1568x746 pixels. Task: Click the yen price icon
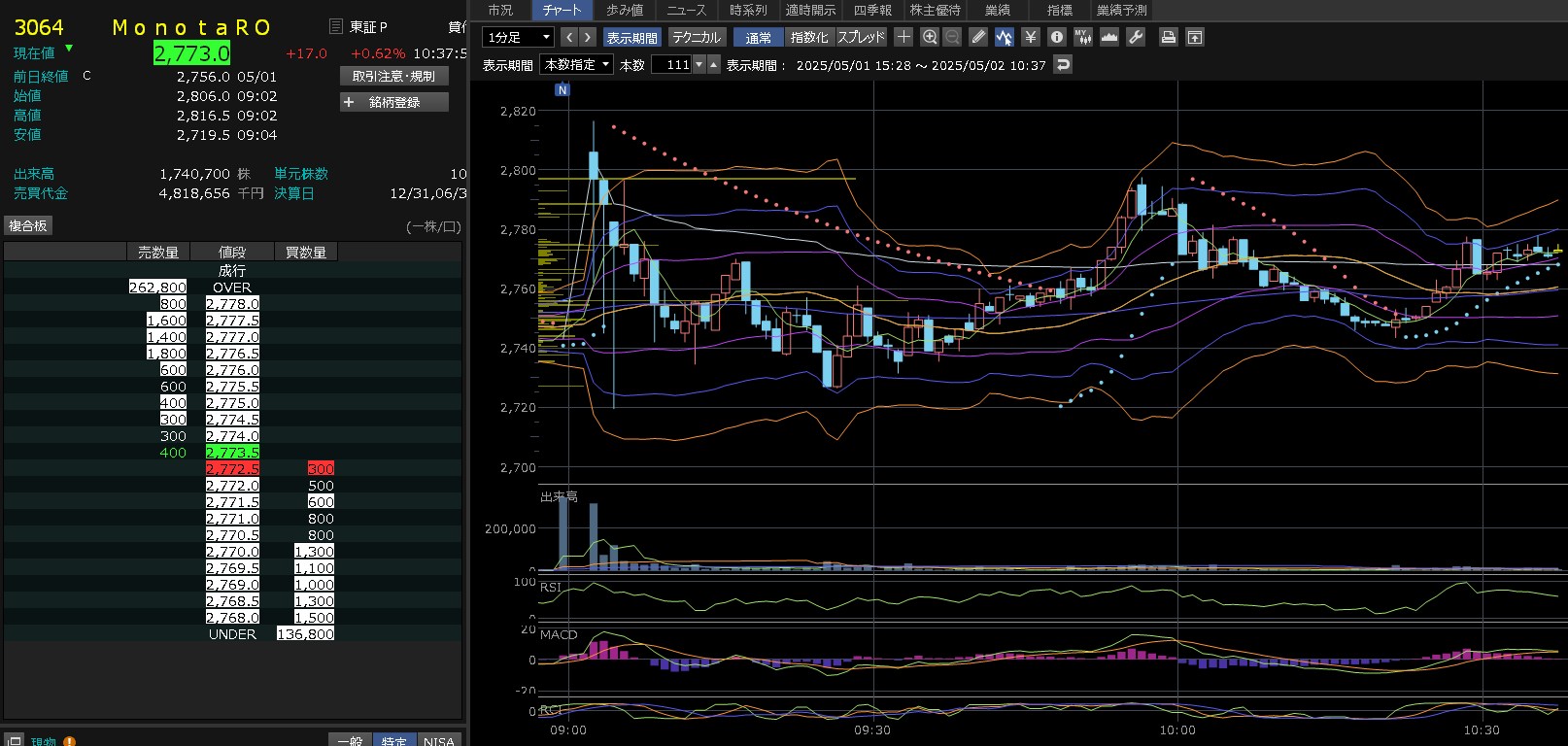pos(1031,37)
